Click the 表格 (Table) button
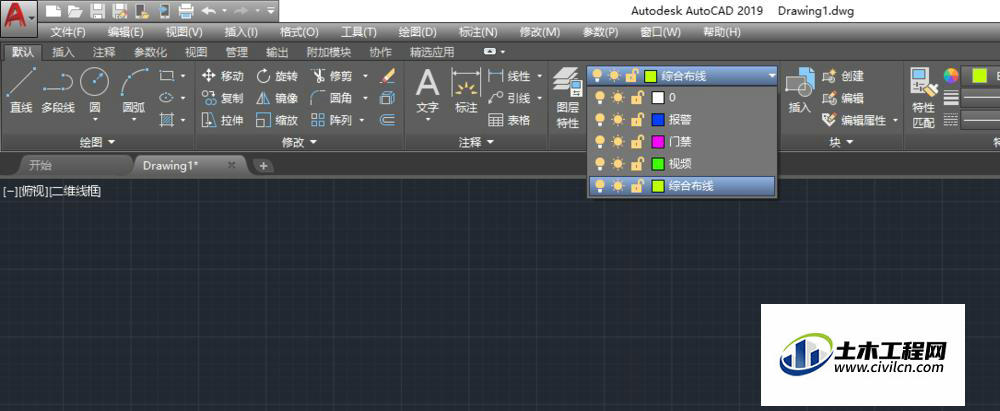Image resolution: width=1000 pixels, height=411 pixels. tap(510, 119)
